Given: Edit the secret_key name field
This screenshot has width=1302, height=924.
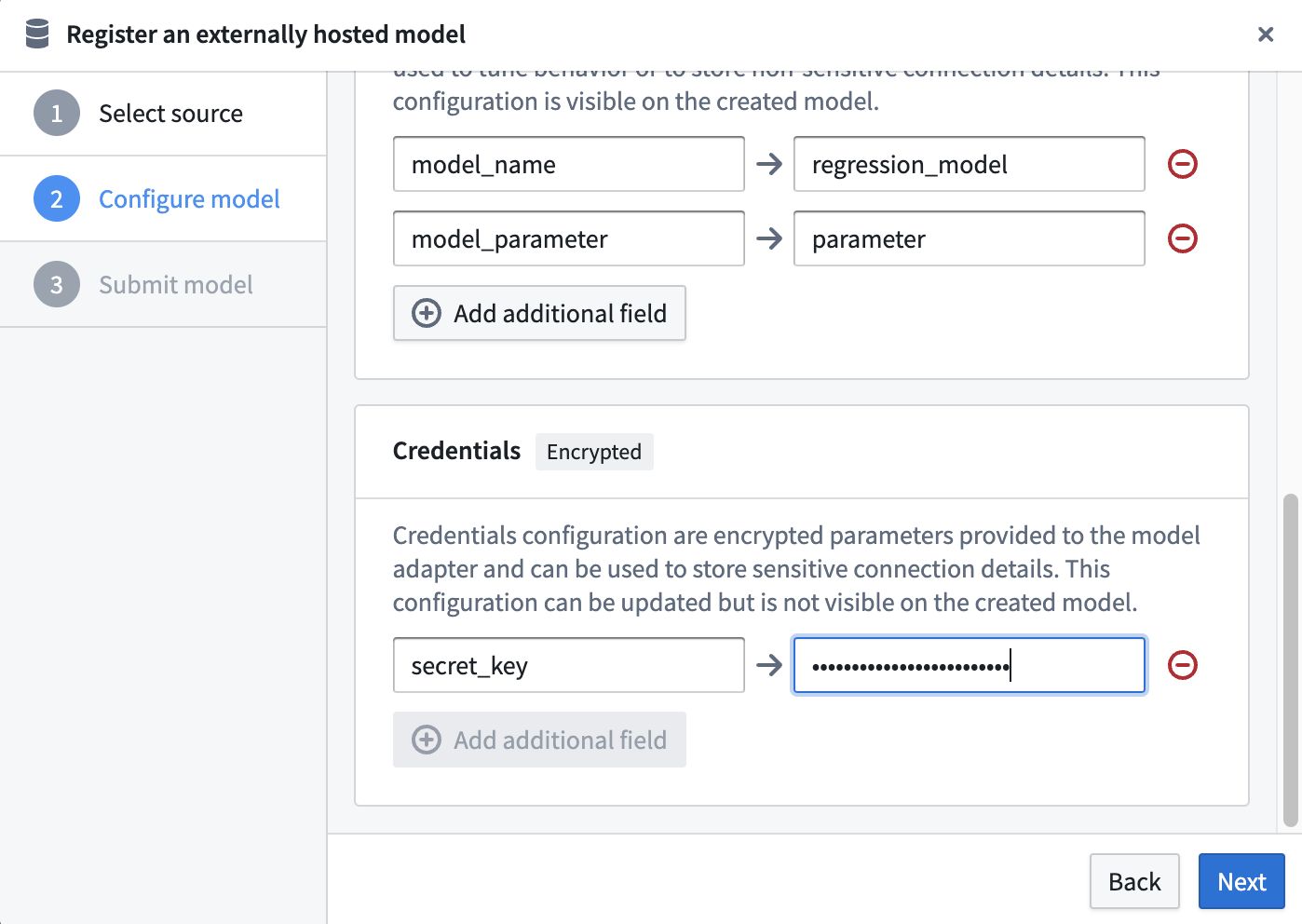Looking at the screenshot, I should point(569,665).
